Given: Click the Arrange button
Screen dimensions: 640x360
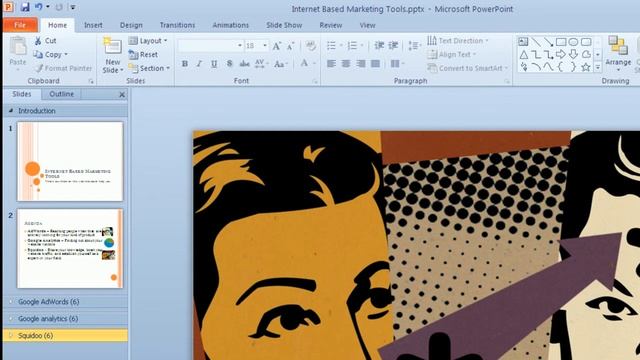Looking at the screenshot, I should tap(618, 53).
